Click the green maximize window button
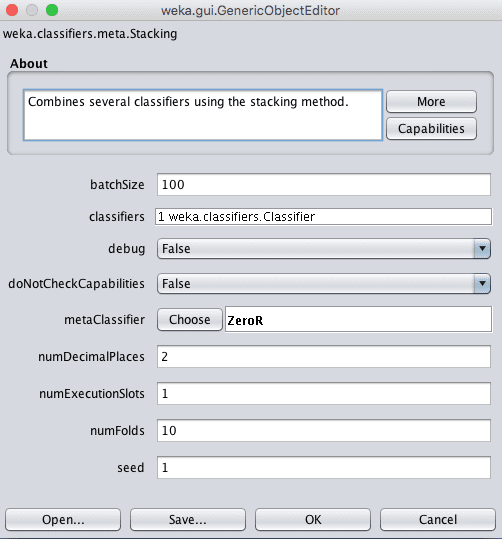This screenshot has height=539, width=502. [52, 10]
